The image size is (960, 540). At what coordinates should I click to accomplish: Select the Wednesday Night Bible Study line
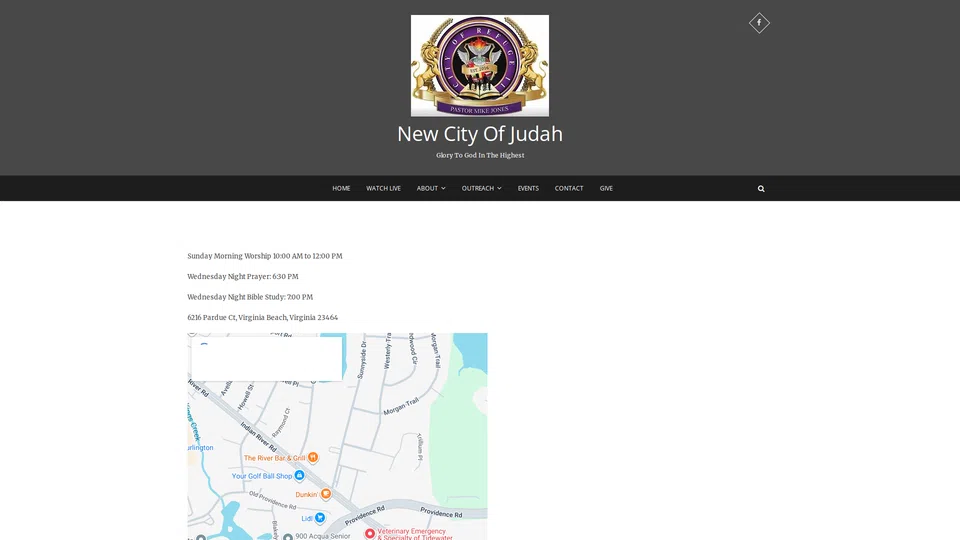pos(250,297)
